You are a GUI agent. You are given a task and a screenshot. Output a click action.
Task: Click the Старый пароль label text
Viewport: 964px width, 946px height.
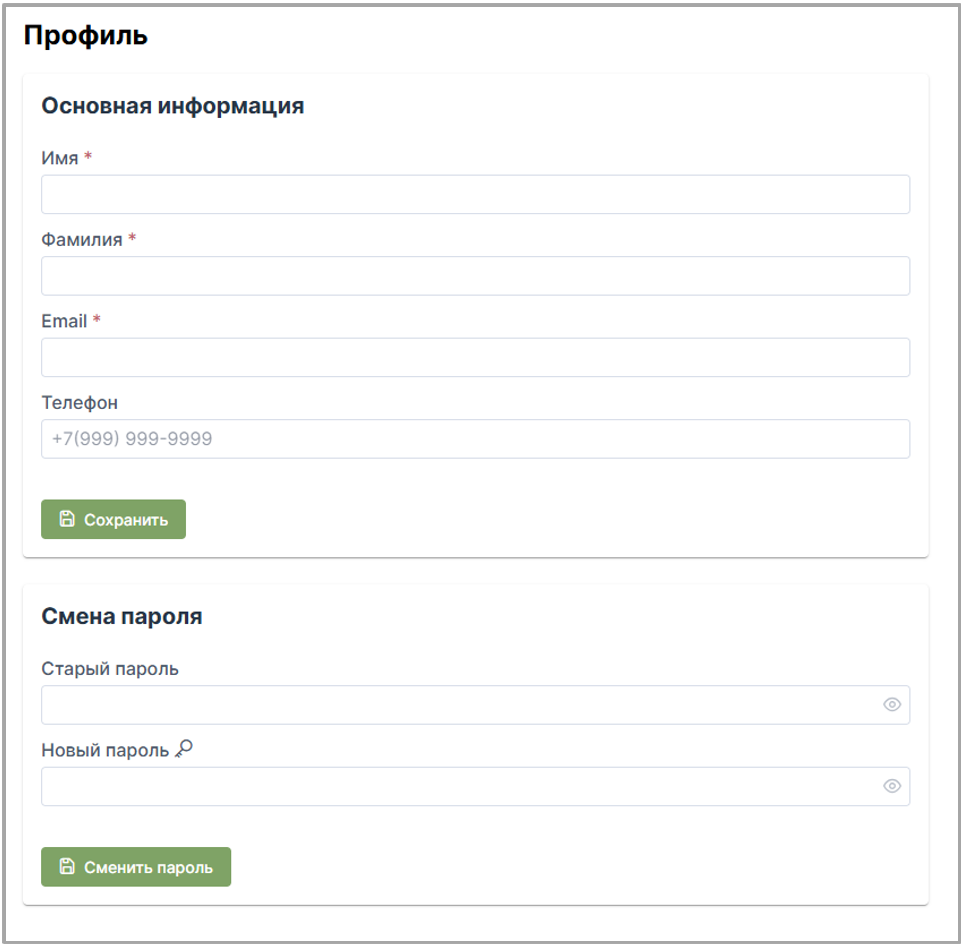tap(110, 669)
